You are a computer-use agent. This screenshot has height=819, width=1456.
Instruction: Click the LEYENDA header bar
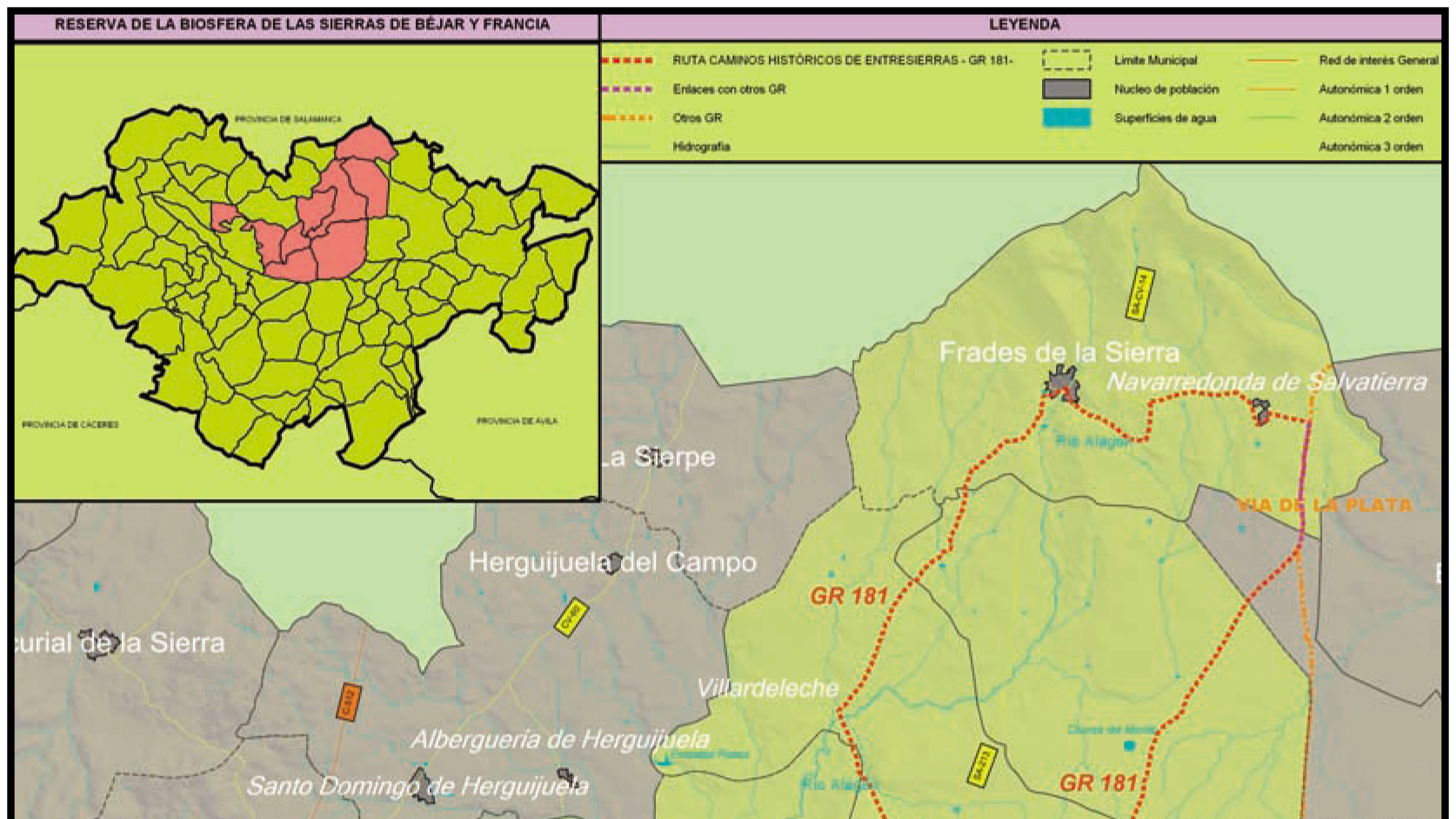click(1023, 25)
